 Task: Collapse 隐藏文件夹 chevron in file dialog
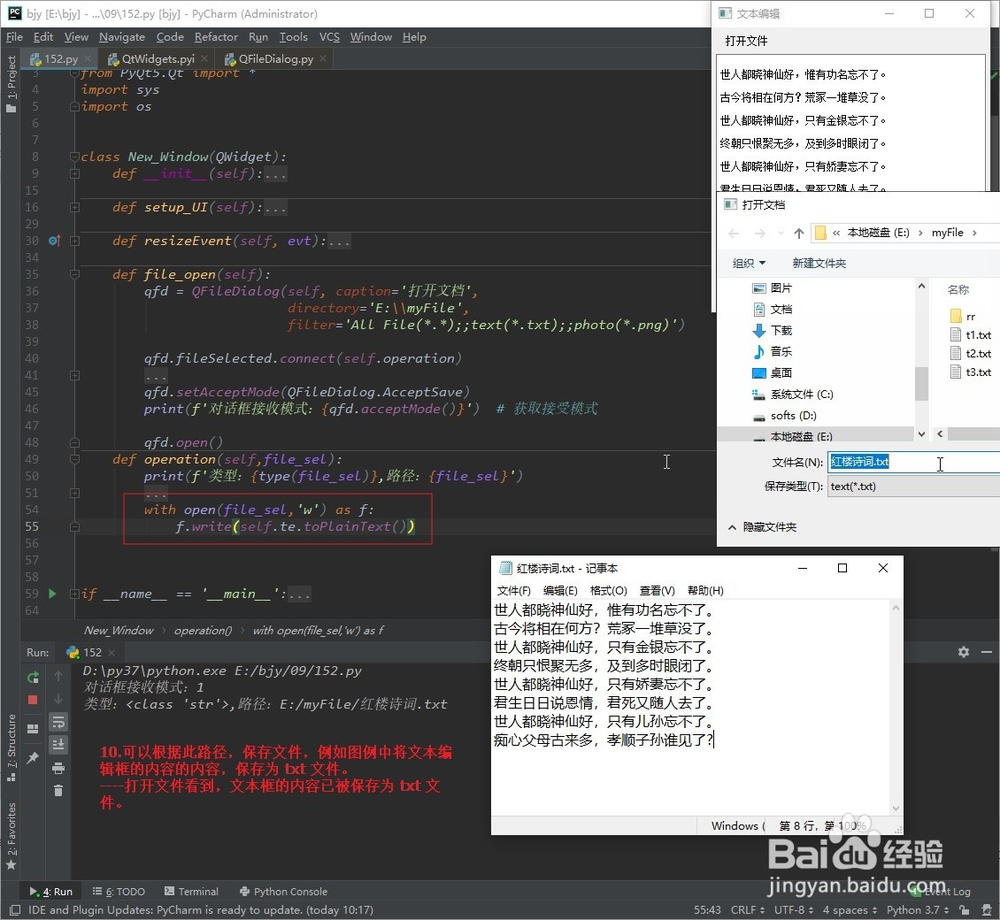(732, 527)
